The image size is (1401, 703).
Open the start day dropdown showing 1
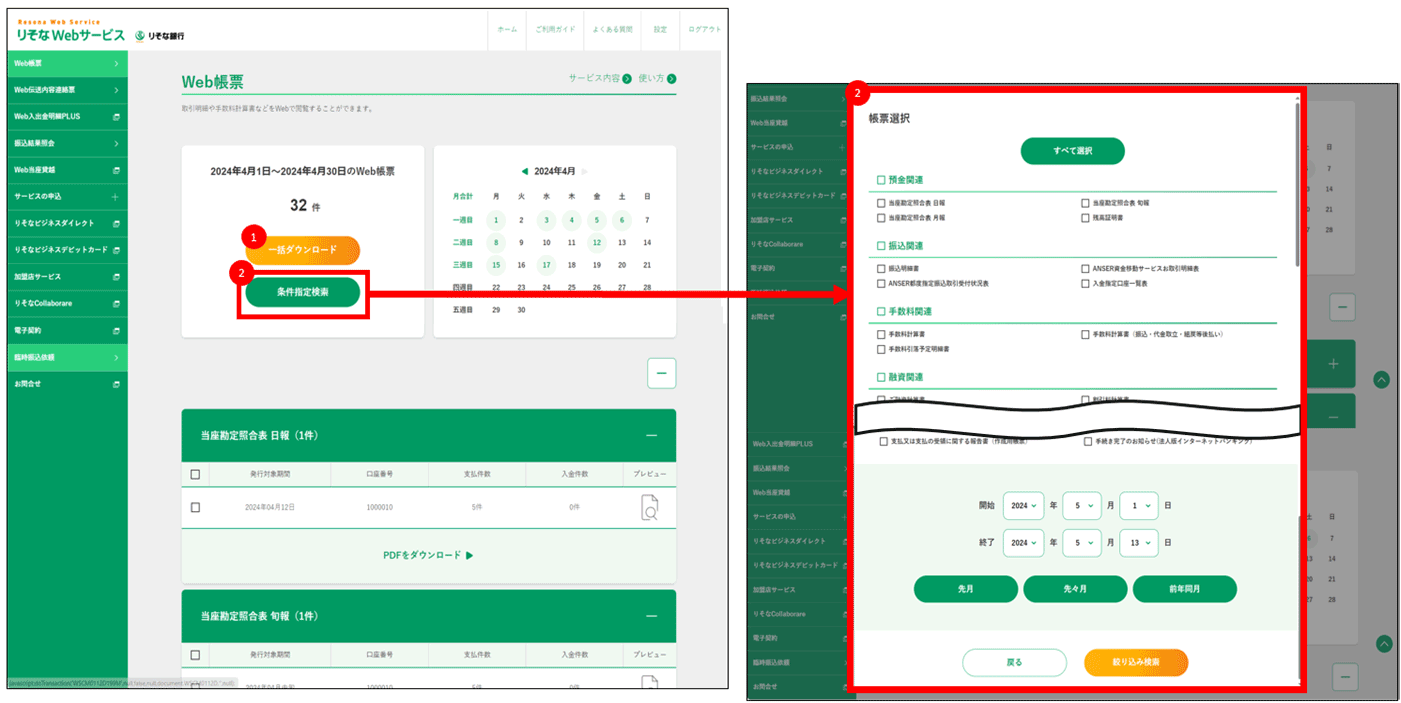click(x=1139, y=507)
